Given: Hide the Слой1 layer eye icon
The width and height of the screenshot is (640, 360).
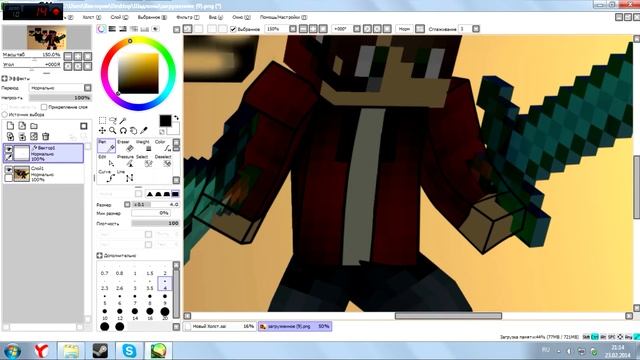Looking at the screenshot, I should (9, 169).
